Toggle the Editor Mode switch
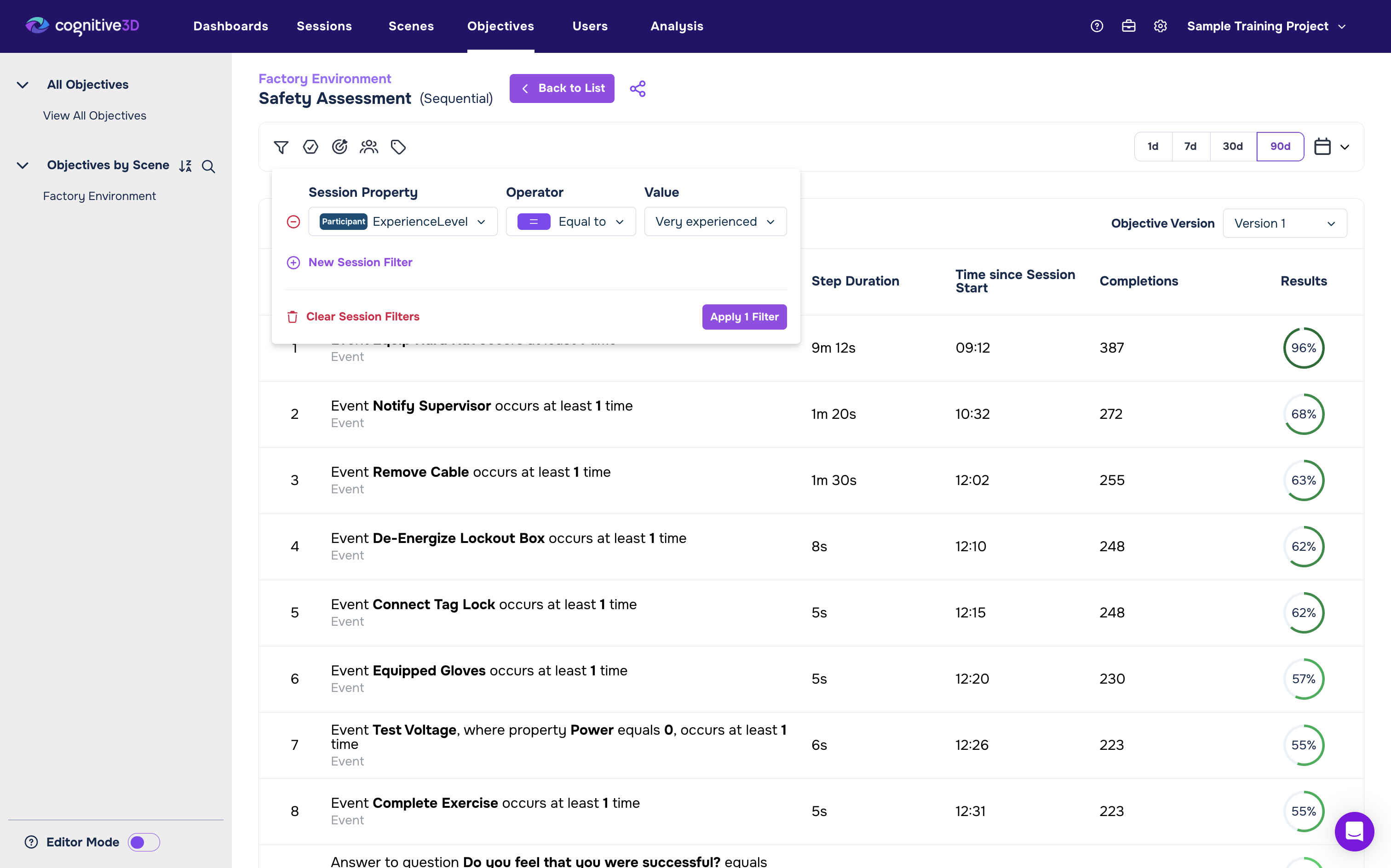1391x868 pixels. pyautogui.click(x=144, y=842)
